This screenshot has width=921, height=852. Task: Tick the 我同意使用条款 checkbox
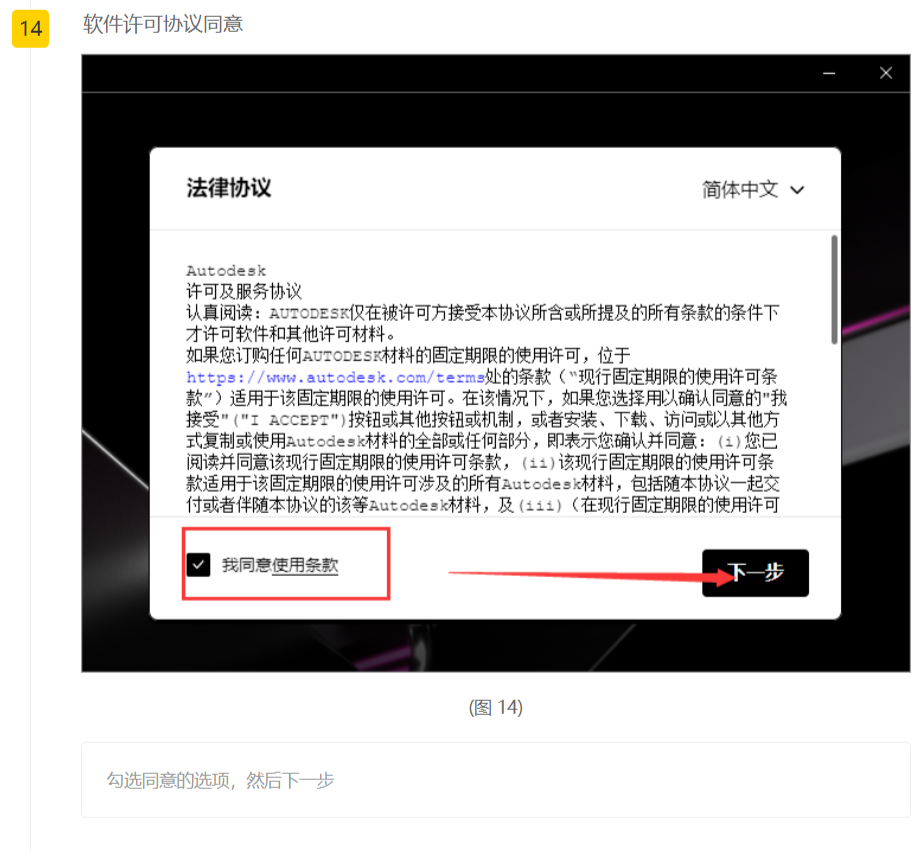[x=198, y=565]
